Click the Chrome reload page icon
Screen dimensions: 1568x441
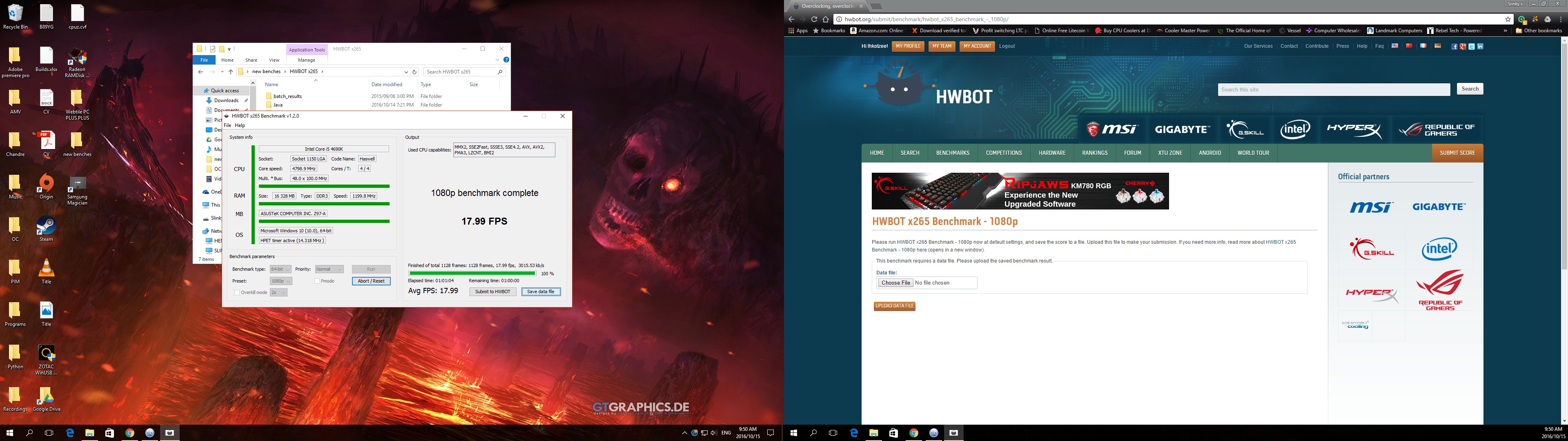click(x=814, y=20)
